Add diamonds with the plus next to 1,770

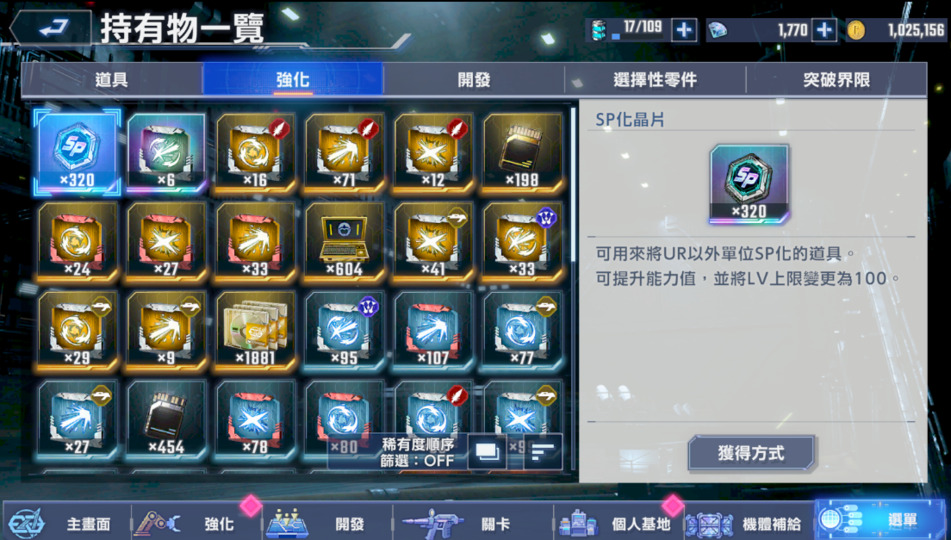824,30
